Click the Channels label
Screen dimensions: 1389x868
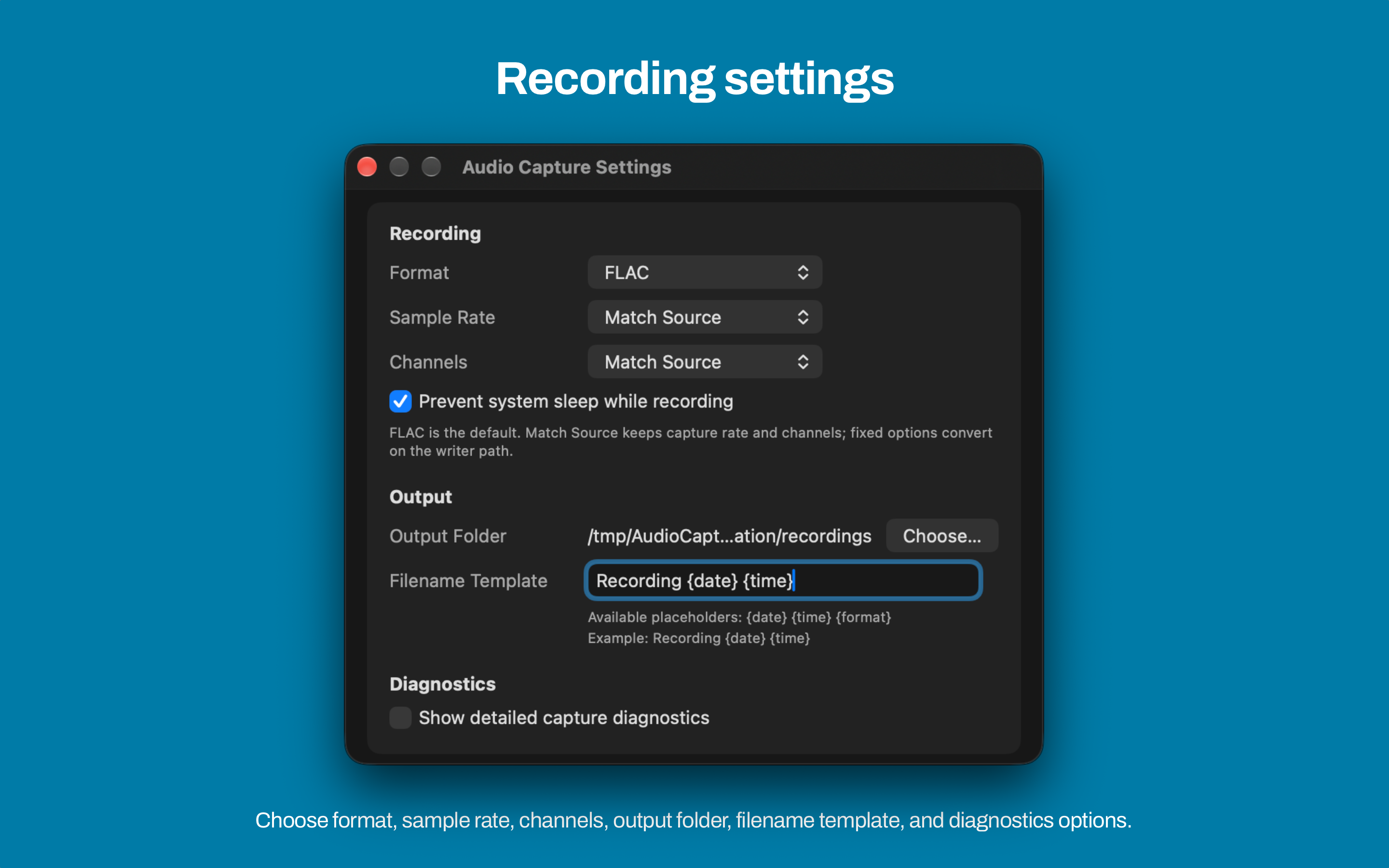428,362
